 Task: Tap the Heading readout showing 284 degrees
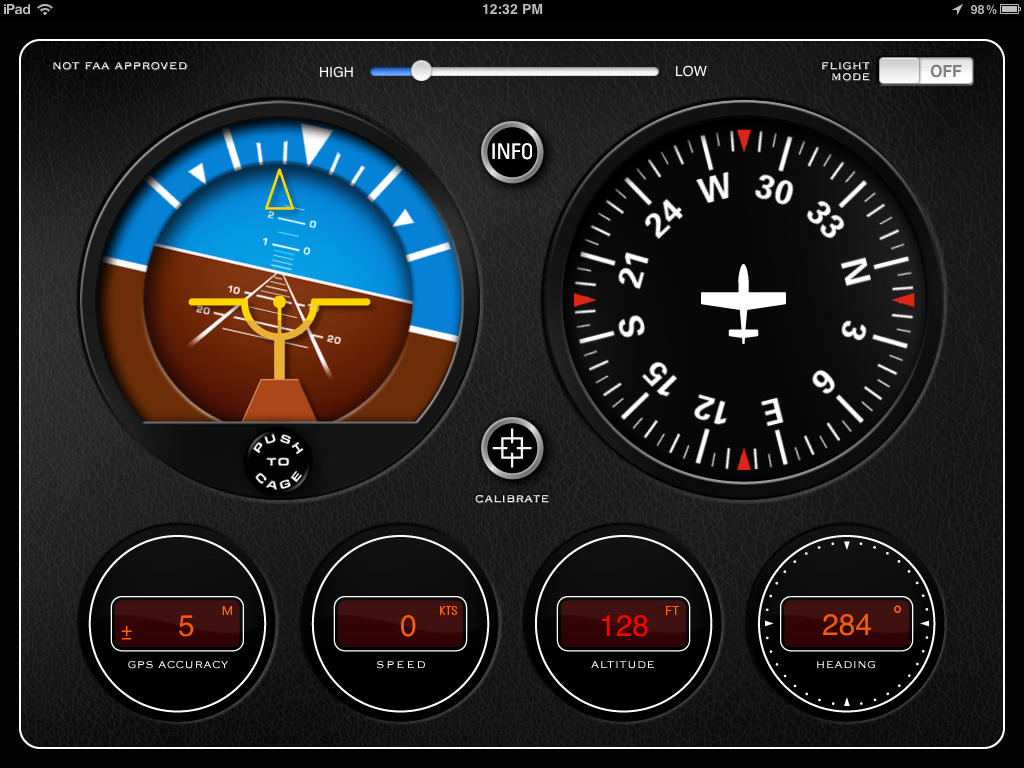pos(846,625)
